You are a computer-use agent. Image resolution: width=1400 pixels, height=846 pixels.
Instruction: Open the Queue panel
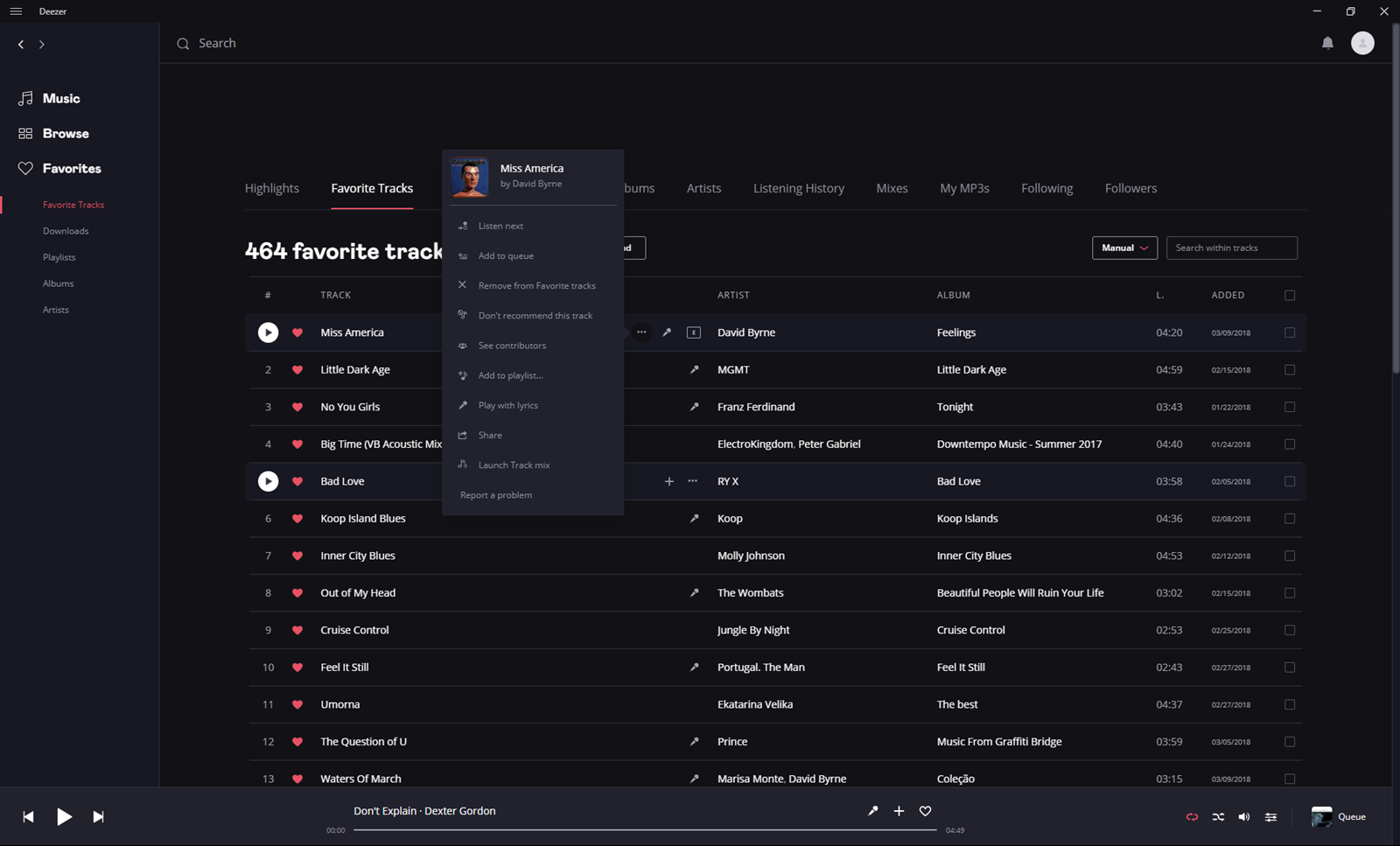tap(1339, 816)
